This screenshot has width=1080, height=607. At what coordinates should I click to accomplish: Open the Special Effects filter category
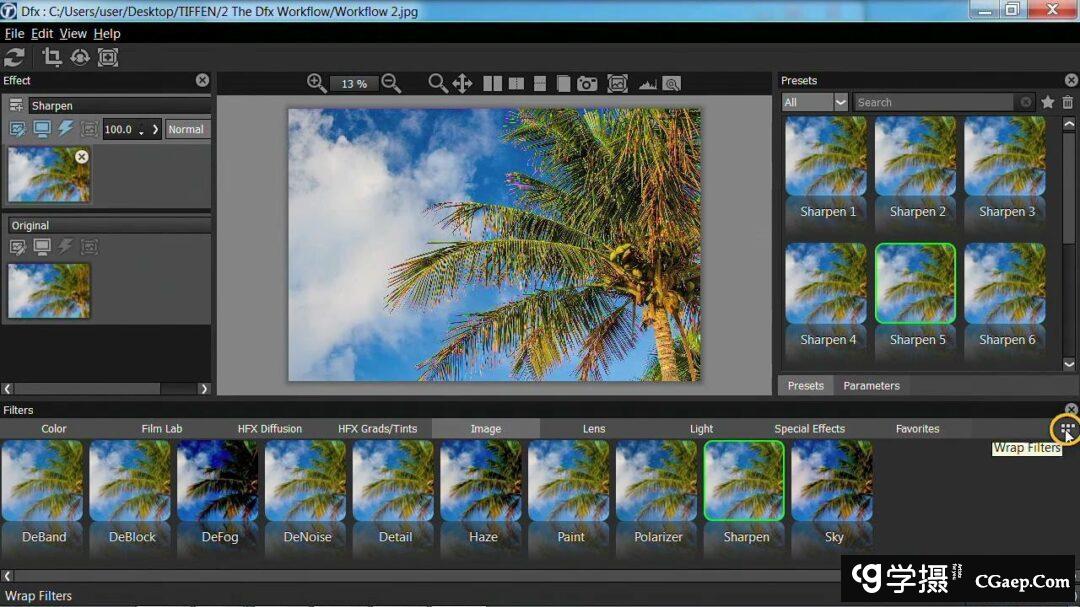[x=809, y=429]
